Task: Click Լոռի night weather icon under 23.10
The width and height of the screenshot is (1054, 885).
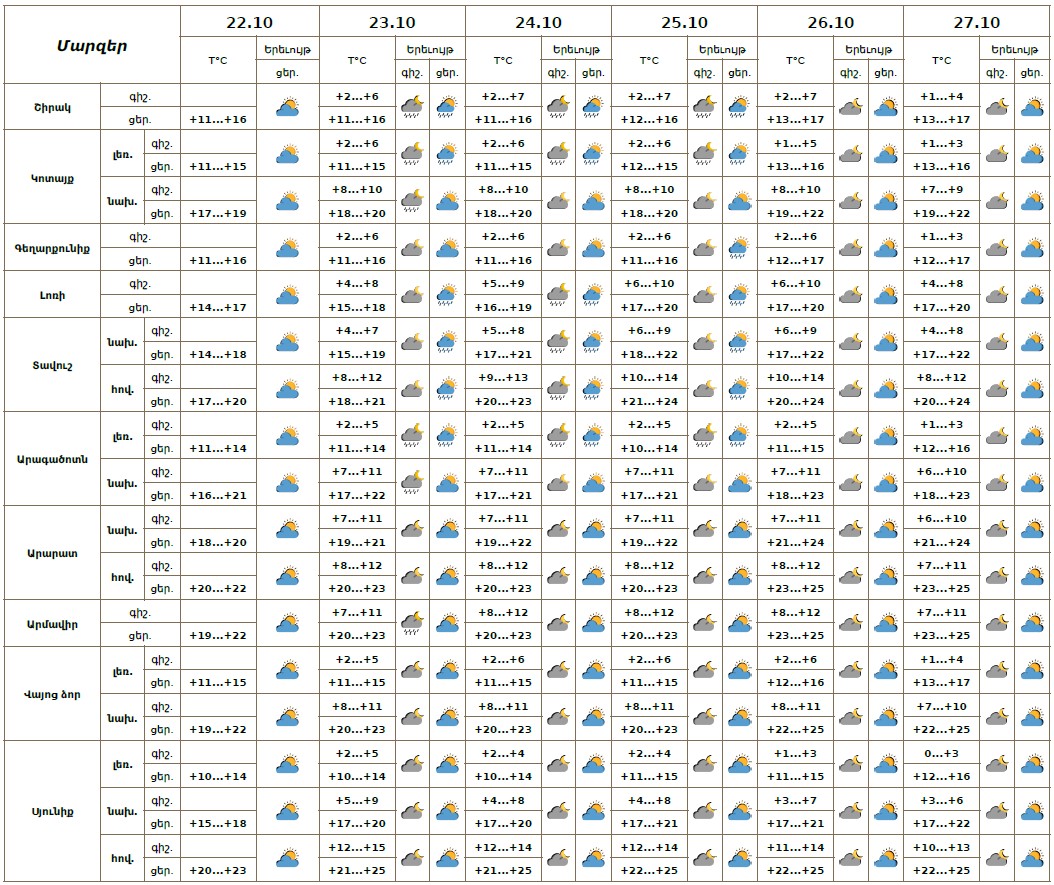Action: (412, 295)
